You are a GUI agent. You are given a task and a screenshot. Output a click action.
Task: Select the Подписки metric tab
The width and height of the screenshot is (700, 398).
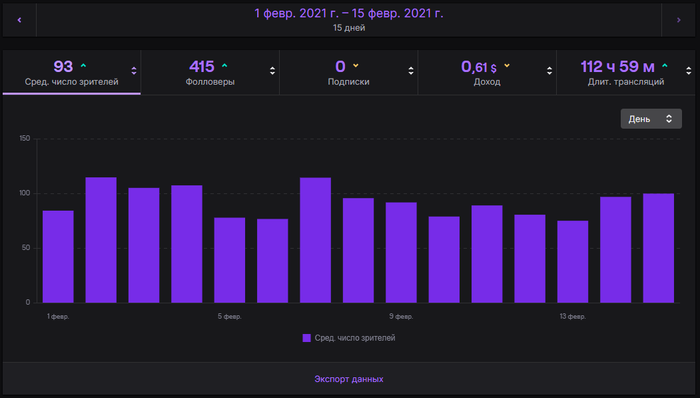click(x=348, y=72)
